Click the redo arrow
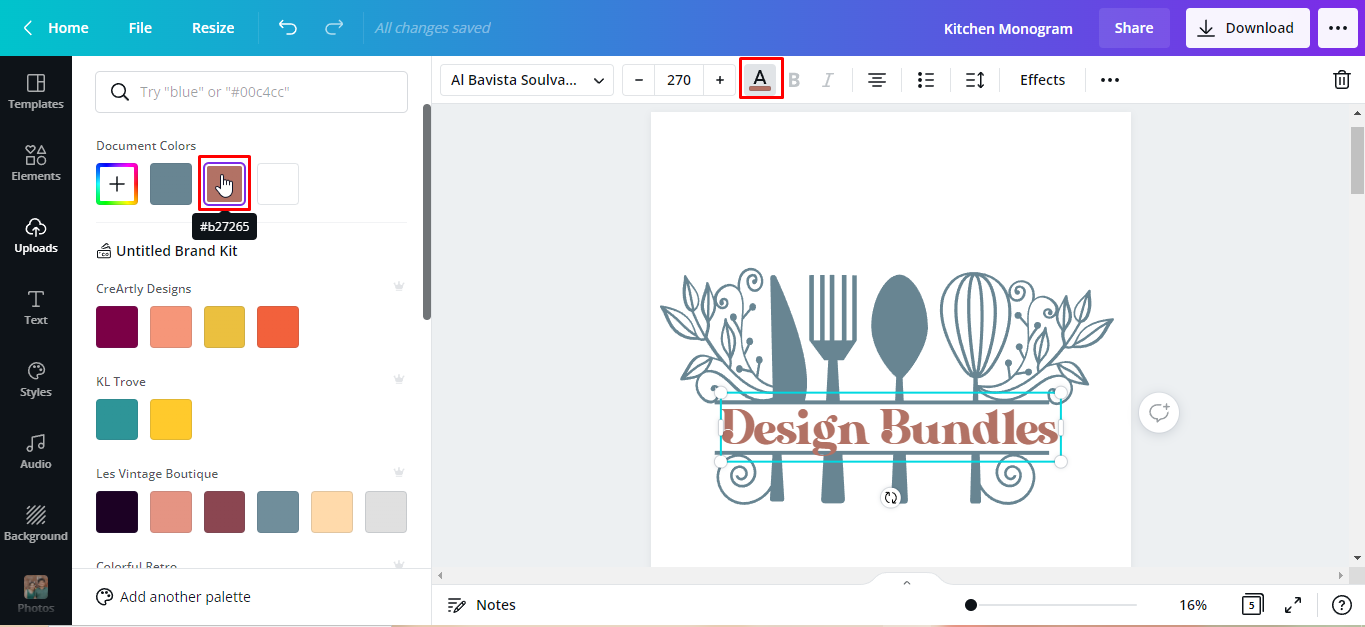This screenshot has height=627, width=1365. tap(334, 28)
